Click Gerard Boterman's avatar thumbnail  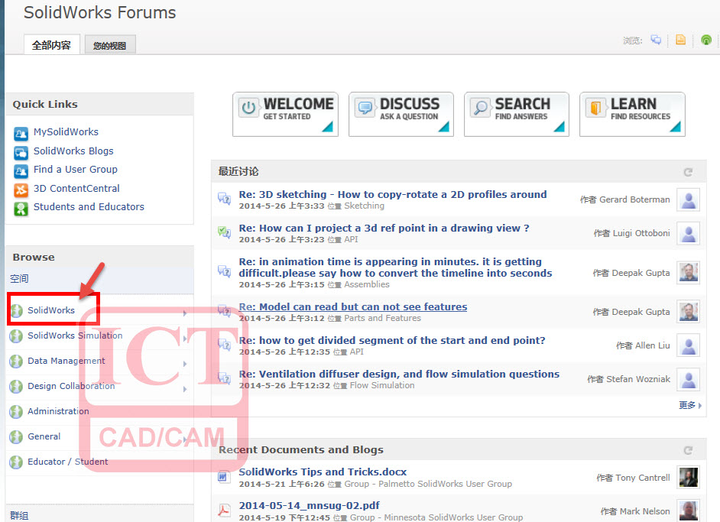click(688, 200)
